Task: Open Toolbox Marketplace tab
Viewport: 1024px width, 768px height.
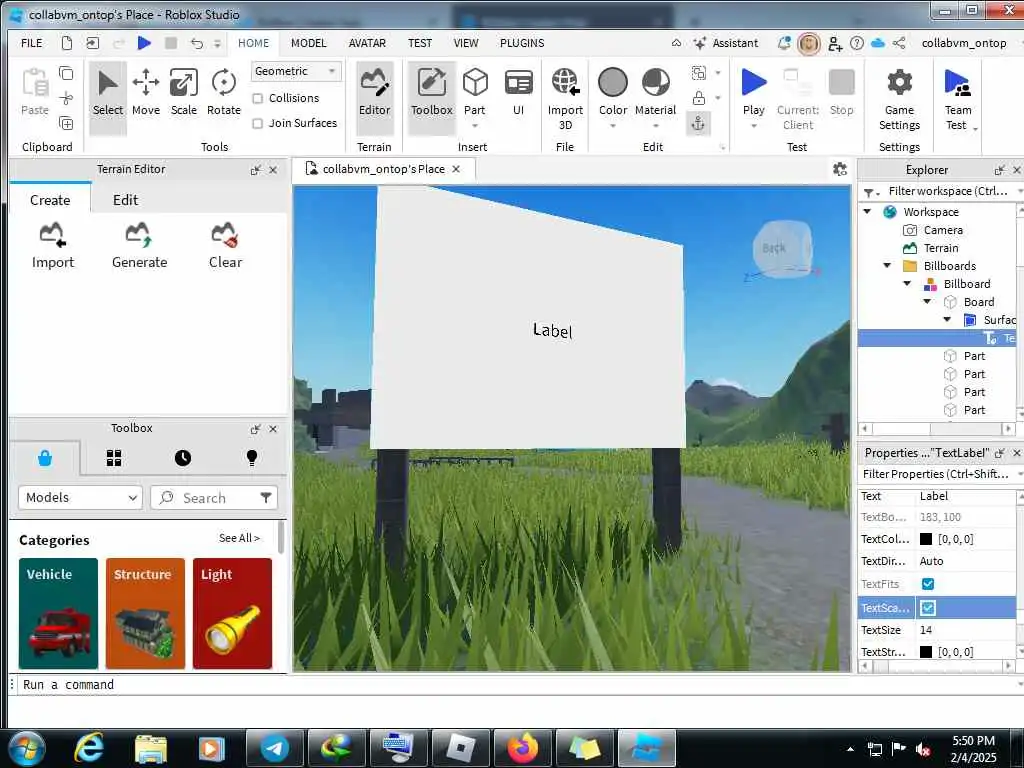Action: click(45, 458)
